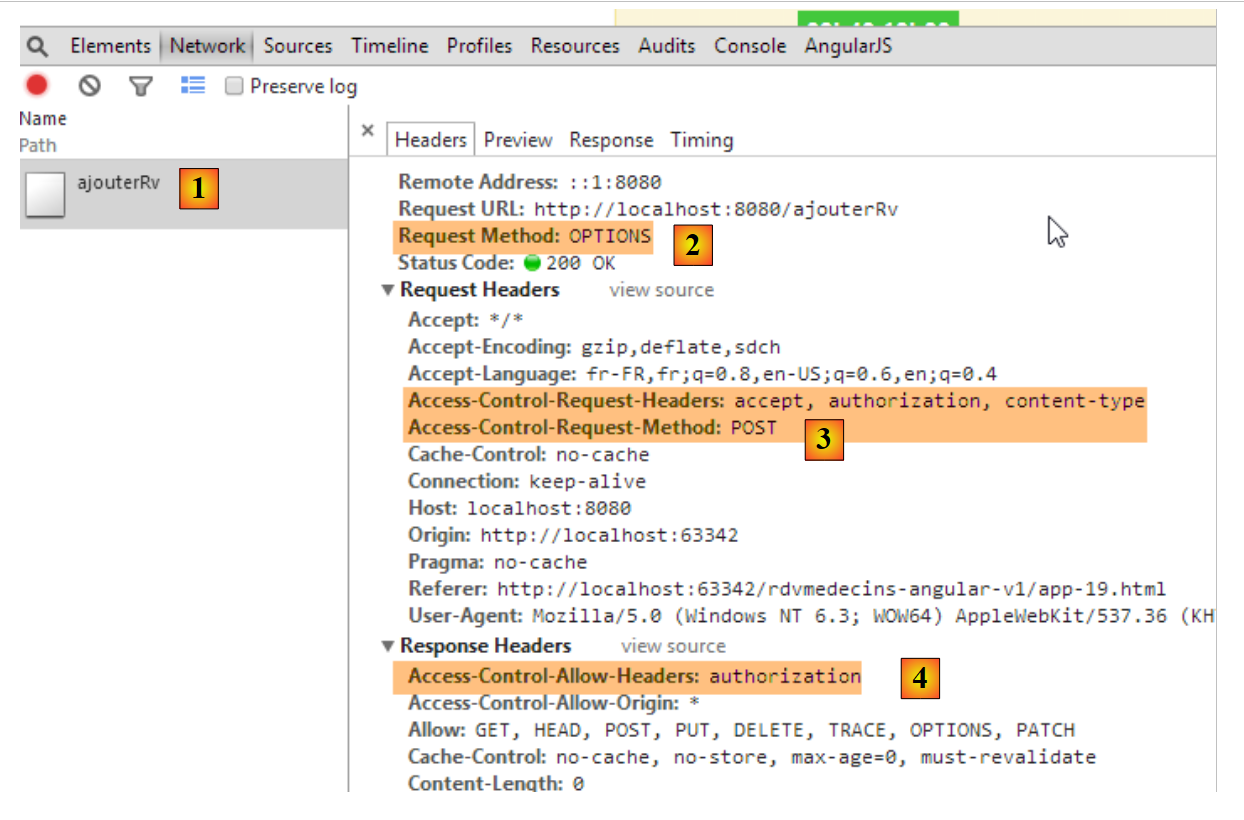1244x820 pixels.
Task: Click the magnifying glass search icon
Action: coord(38,46)
